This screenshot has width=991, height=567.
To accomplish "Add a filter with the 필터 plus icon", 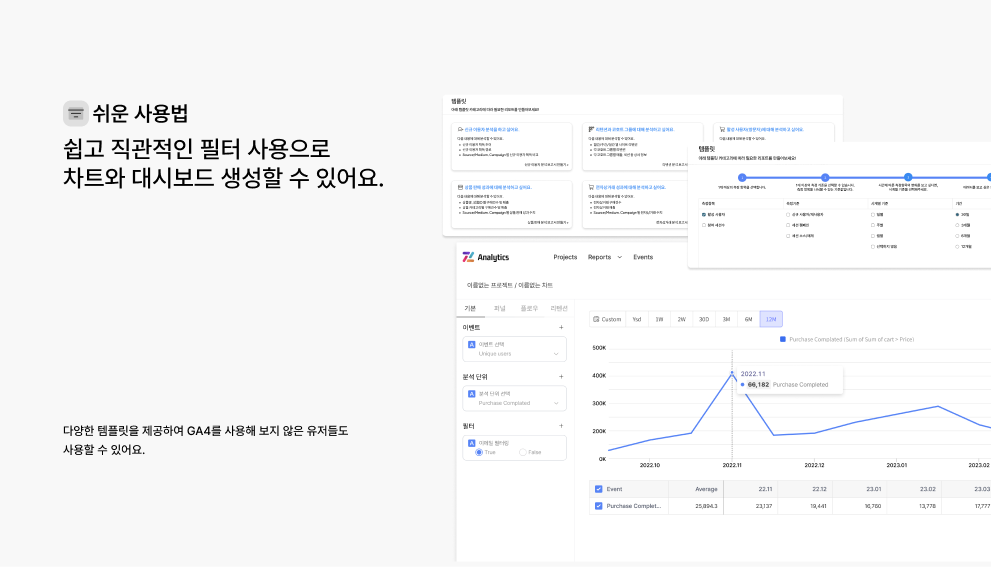I will click(x=561, y=426).
